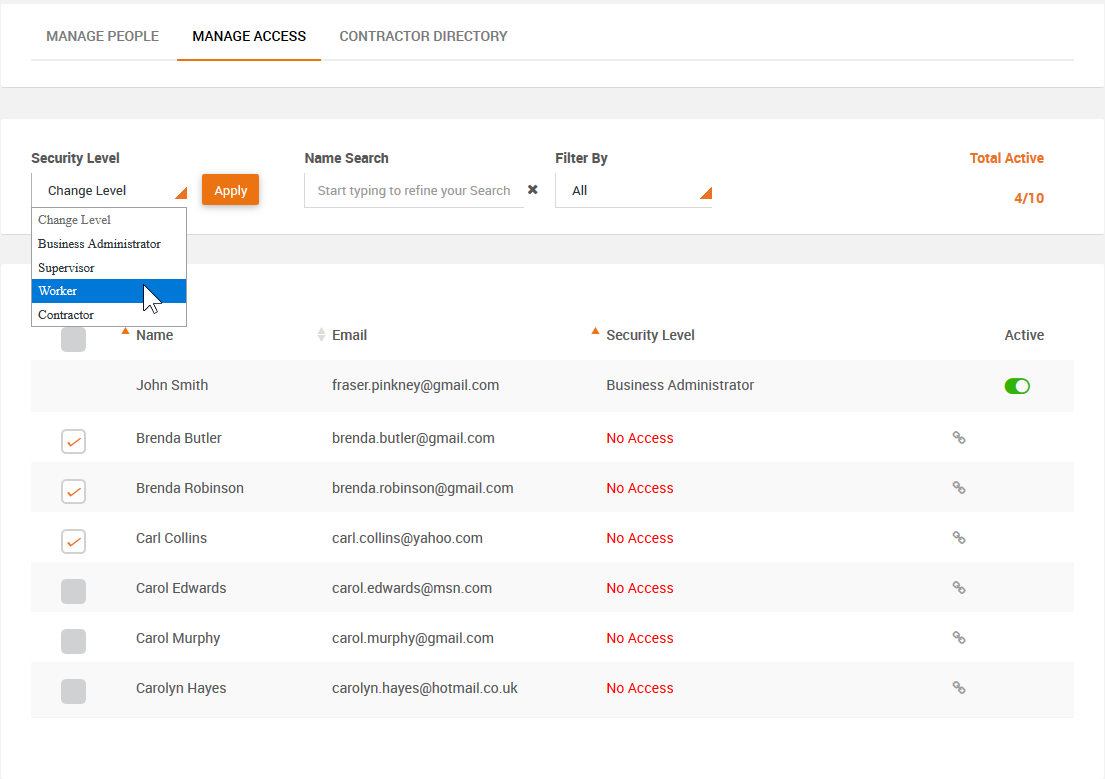The height and width of the screenshot is (779, 1105).
Task: Check the Carol Edwards checkbox
Action: click(x=73, y=591)
